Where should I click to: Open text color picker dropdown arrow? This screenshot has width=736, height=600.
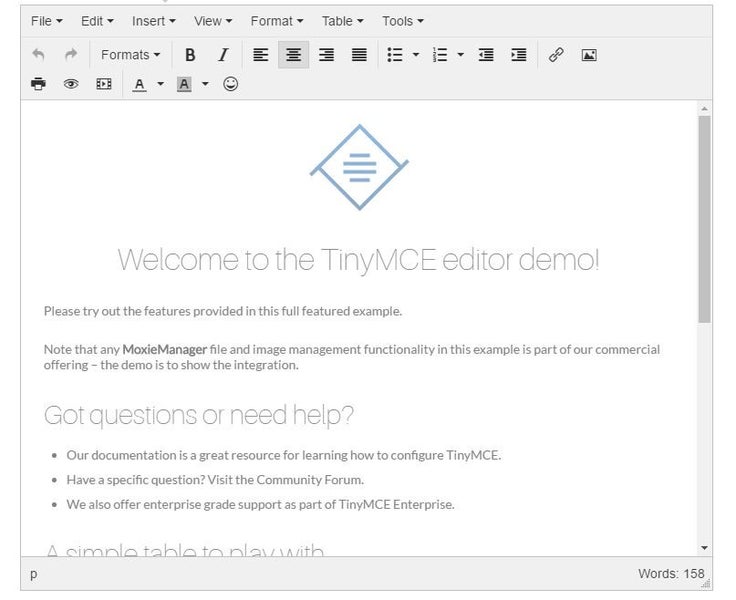pos(161,84)
